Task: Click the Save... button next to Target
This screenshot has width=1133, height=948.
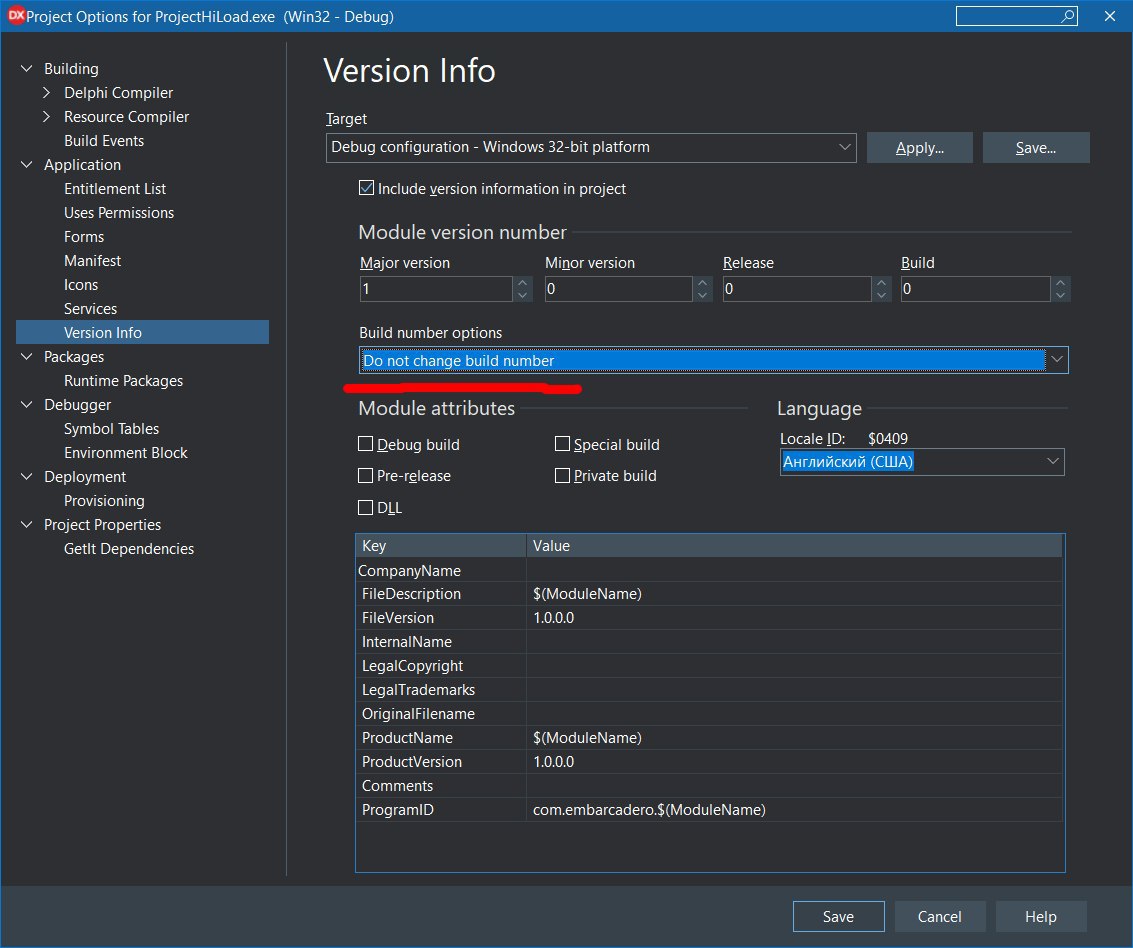Action: tap(1035, 147)
